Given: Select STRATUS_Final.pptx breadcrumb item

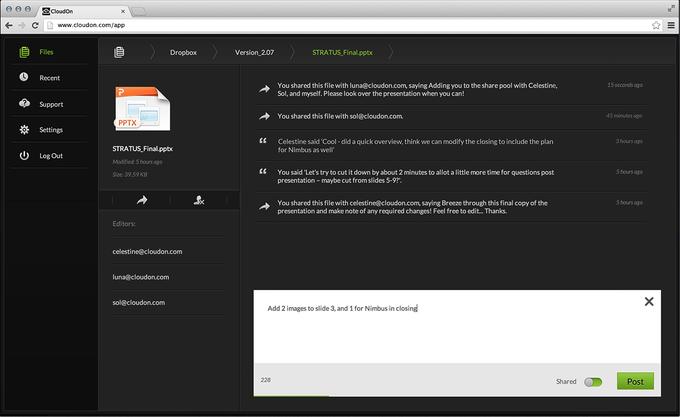Looking at the screenshot, I should (x=342, y=52).
